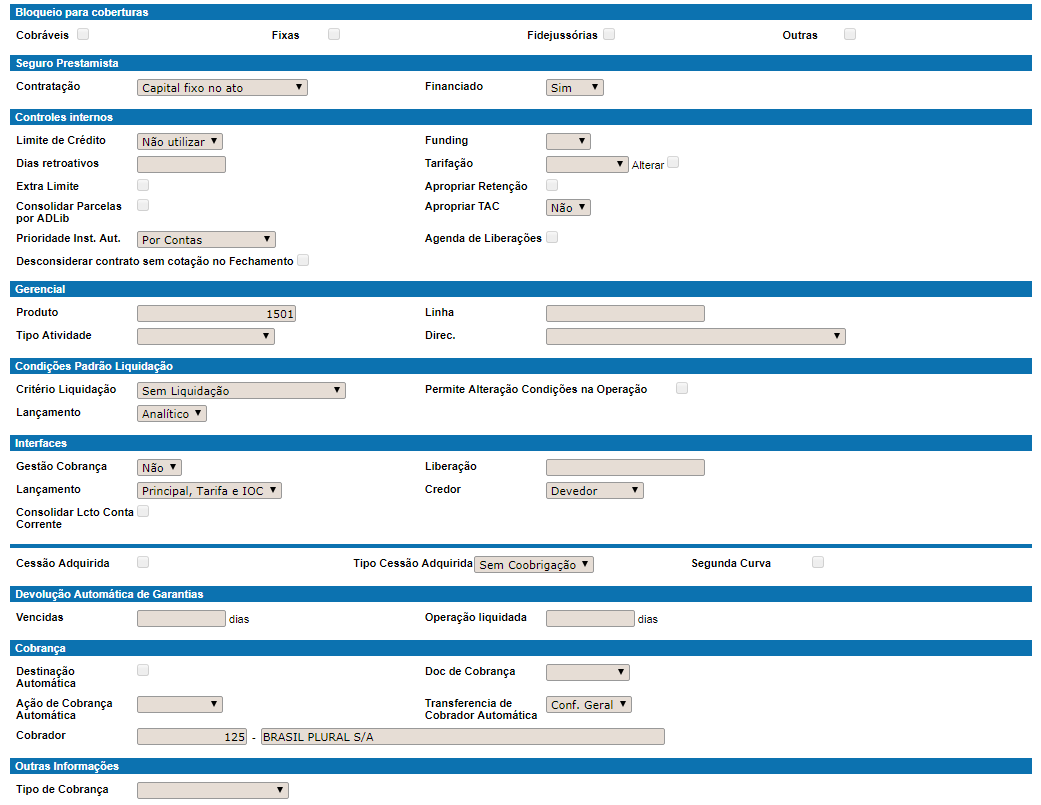Click the Gerencial section header
Screen dimensions: 1041x805
(520, 289)
